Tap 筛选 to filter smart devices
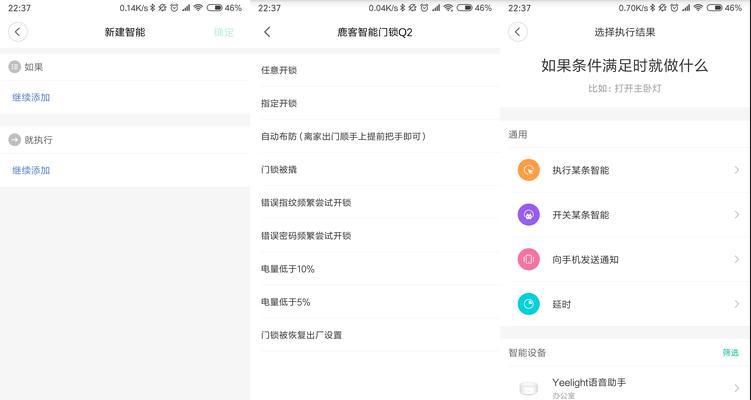This screenshot has width=751, height=400. tap(730, 353)
